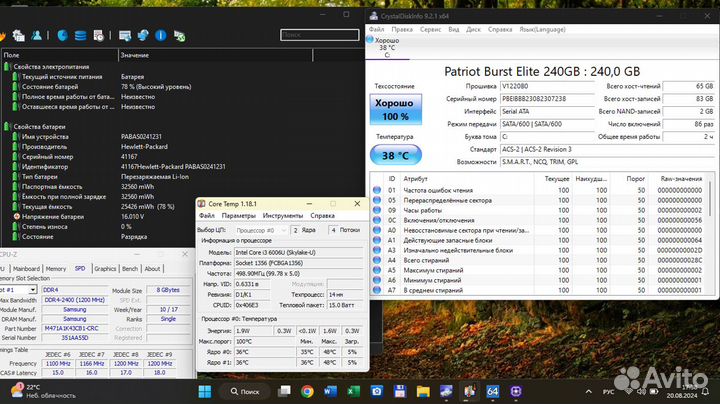
Task: Click the Прошивка field showing V122080
Action: click(x=546, y=86)
